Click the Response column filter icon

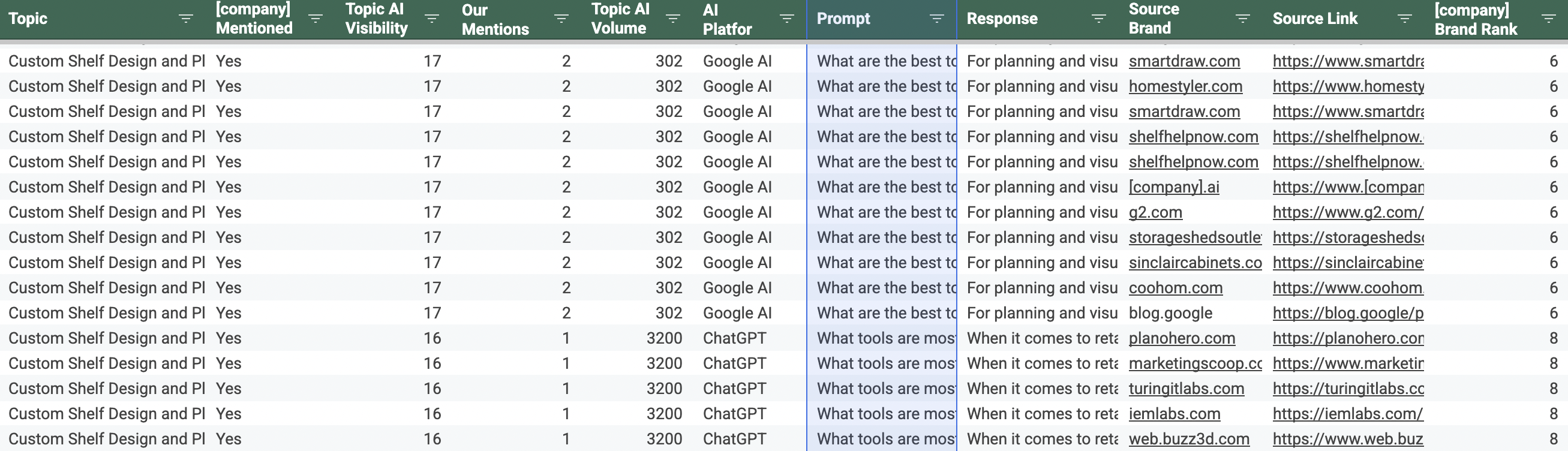(x=1099, y=19)
